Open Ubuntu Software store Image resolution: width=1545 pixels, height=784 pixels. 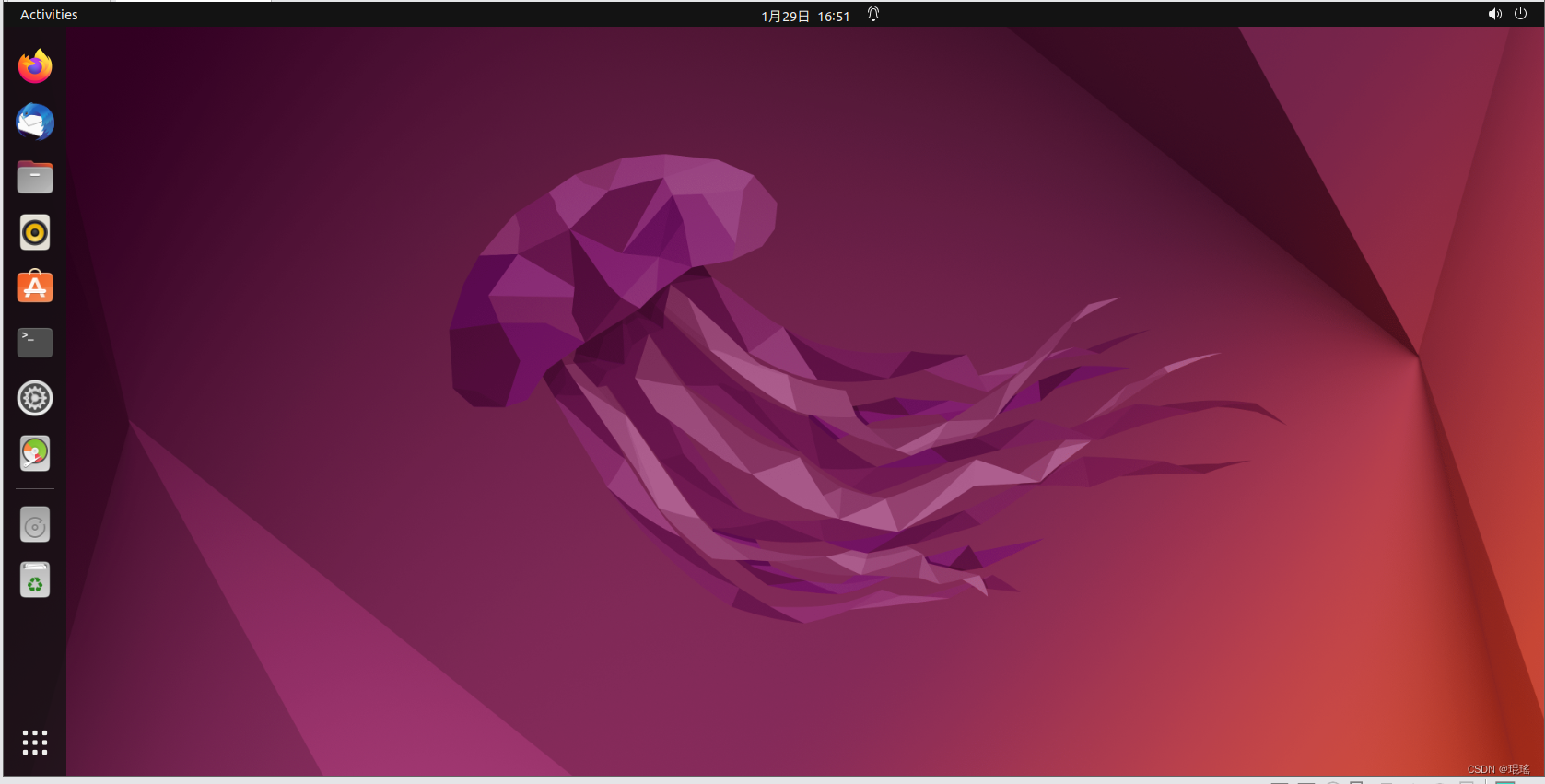35,287
